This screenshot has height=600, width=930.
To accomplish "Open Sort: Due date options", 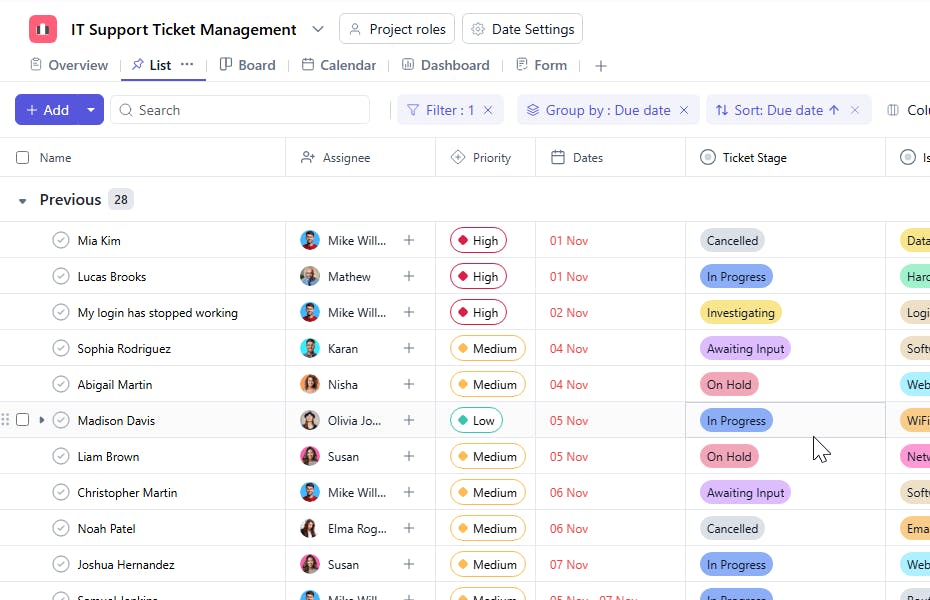I will [777, 110].
